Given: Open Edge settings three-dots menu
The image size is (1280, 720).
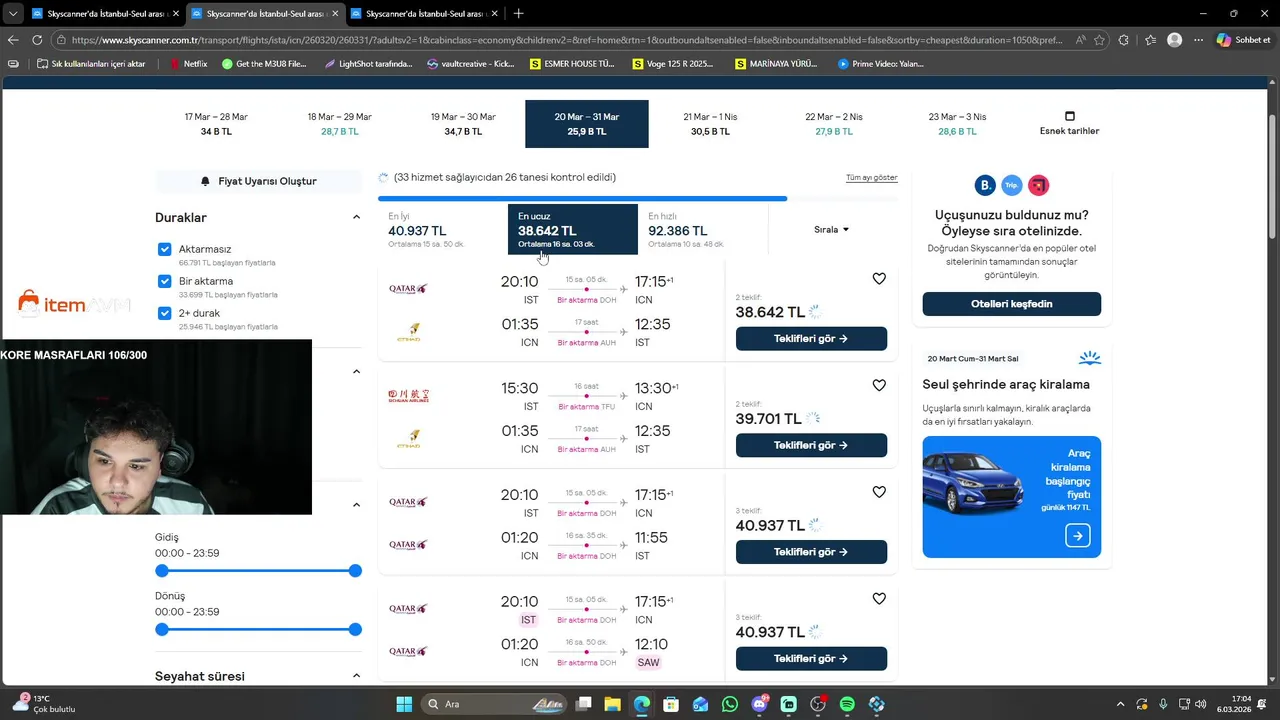Looking at the screenshot, I should (x=1198, y=40).
